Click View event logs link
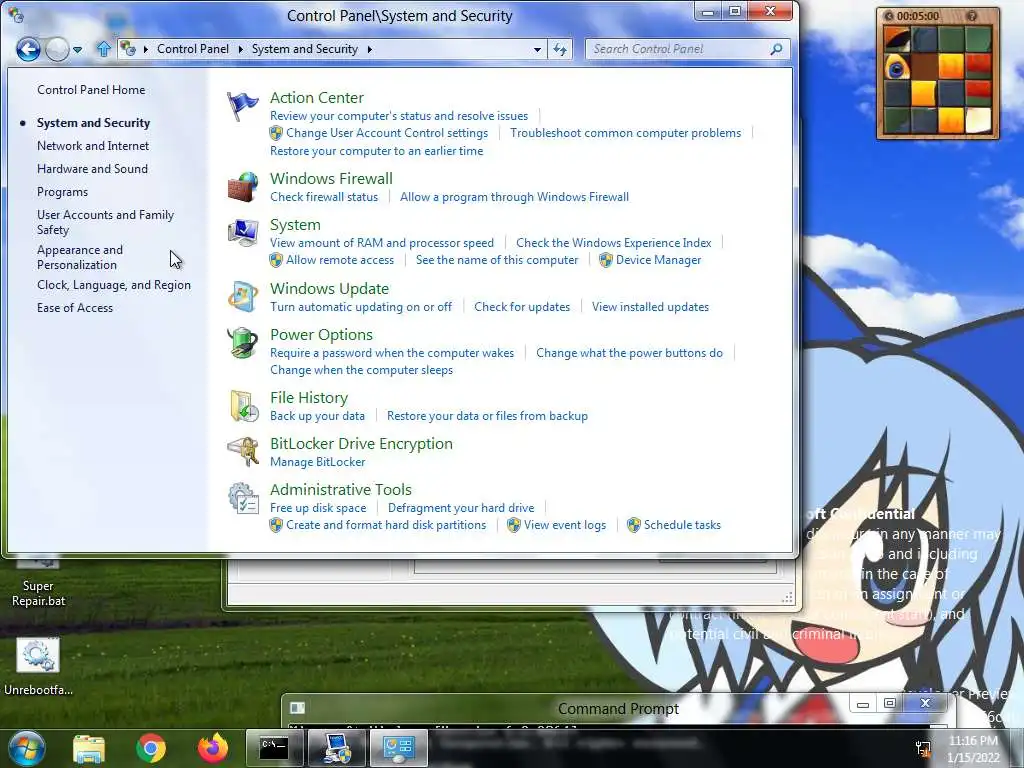The height and width of the screenshot is (768, 1024). [x=565, y=525]
